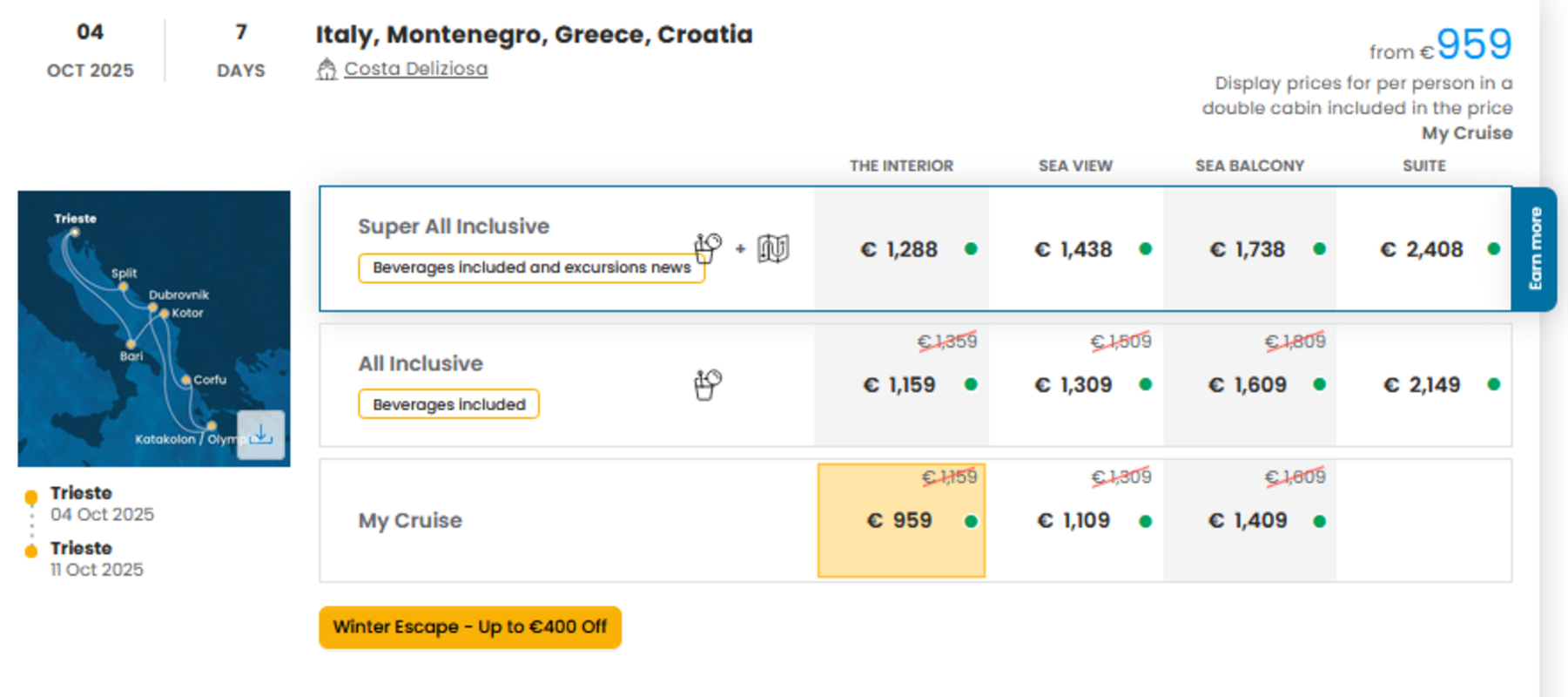Click the excursions map icon
1568x697 pixels.
773,248
